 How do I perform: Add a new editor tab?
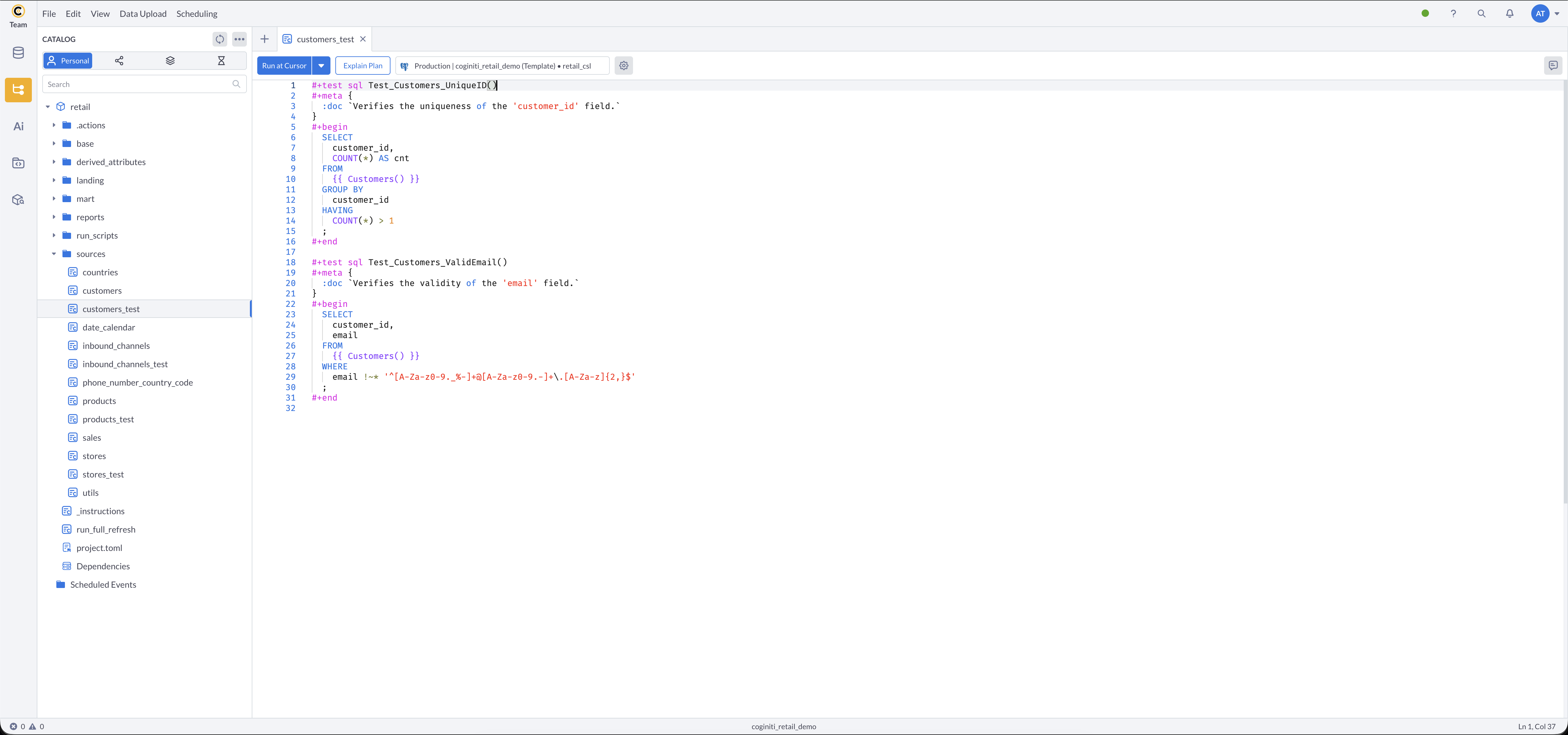pyautogui.click(x=264, y=39)
